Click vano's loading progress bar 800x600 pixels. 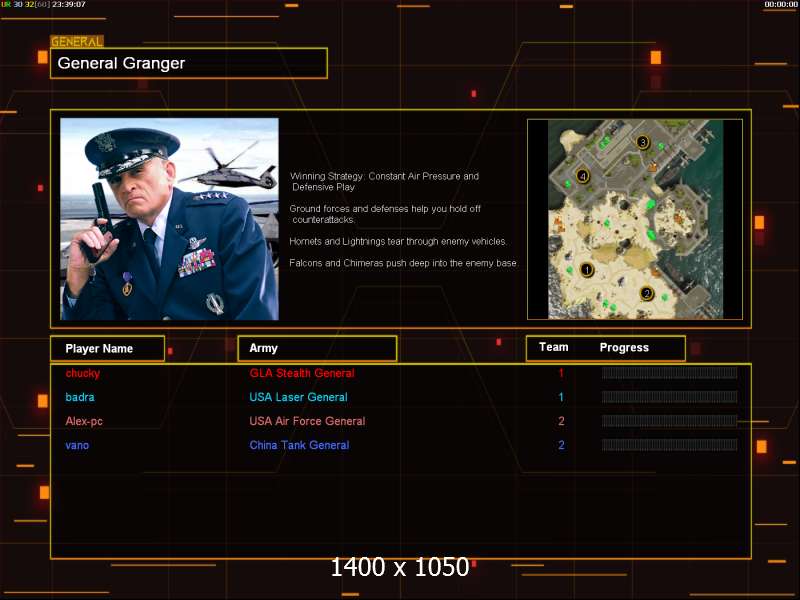point(669,445)
